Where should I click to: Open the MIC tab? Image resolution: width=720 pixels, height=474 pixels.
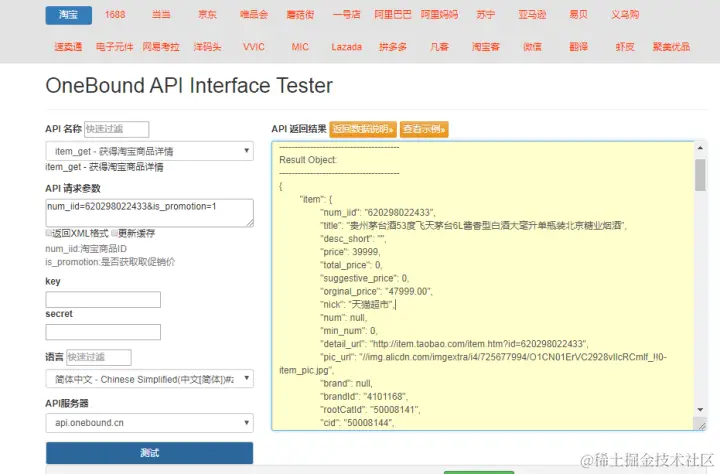pos(300,47)
